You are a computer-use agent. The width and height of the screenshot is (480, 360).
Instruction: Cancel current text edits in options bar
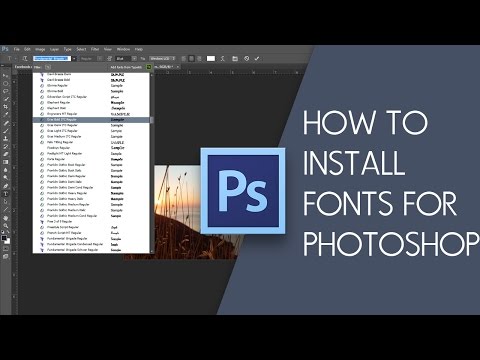(246, 59)
